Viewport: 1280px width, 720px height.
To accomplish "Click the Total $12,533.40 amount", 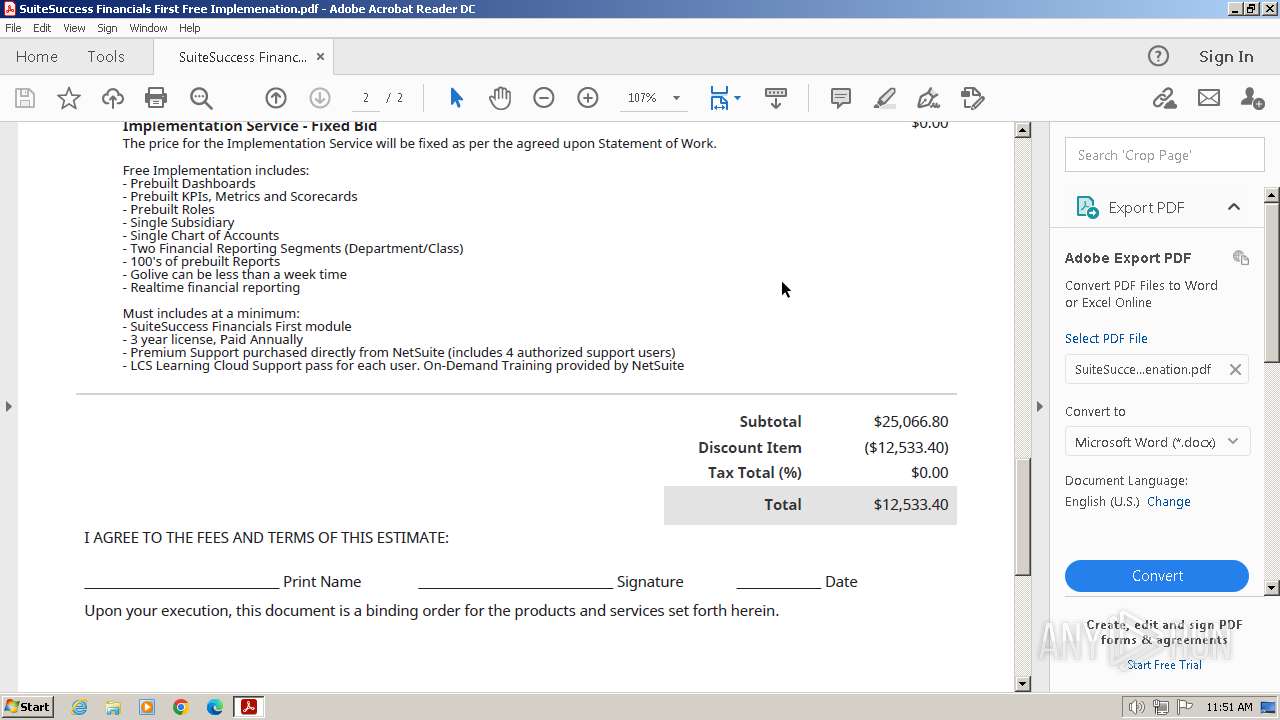I will 911,505.
